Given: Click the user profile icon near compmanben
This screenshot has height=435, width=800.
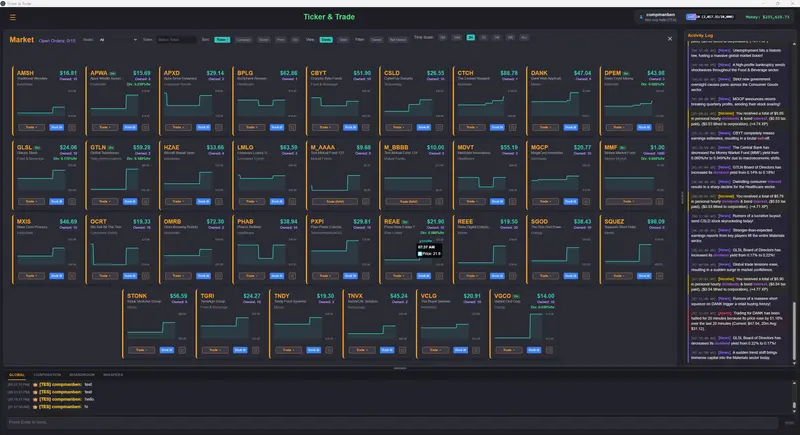Looking at the screenshot, I should click(641, 17).
